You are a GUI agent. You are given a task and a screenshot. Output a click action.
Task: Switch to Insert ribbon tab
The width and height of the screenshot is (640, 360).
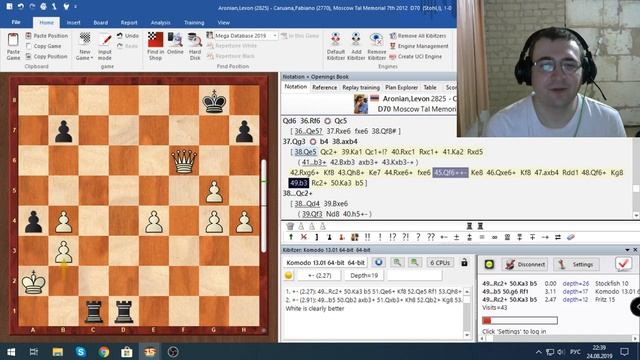click(73, 23)
